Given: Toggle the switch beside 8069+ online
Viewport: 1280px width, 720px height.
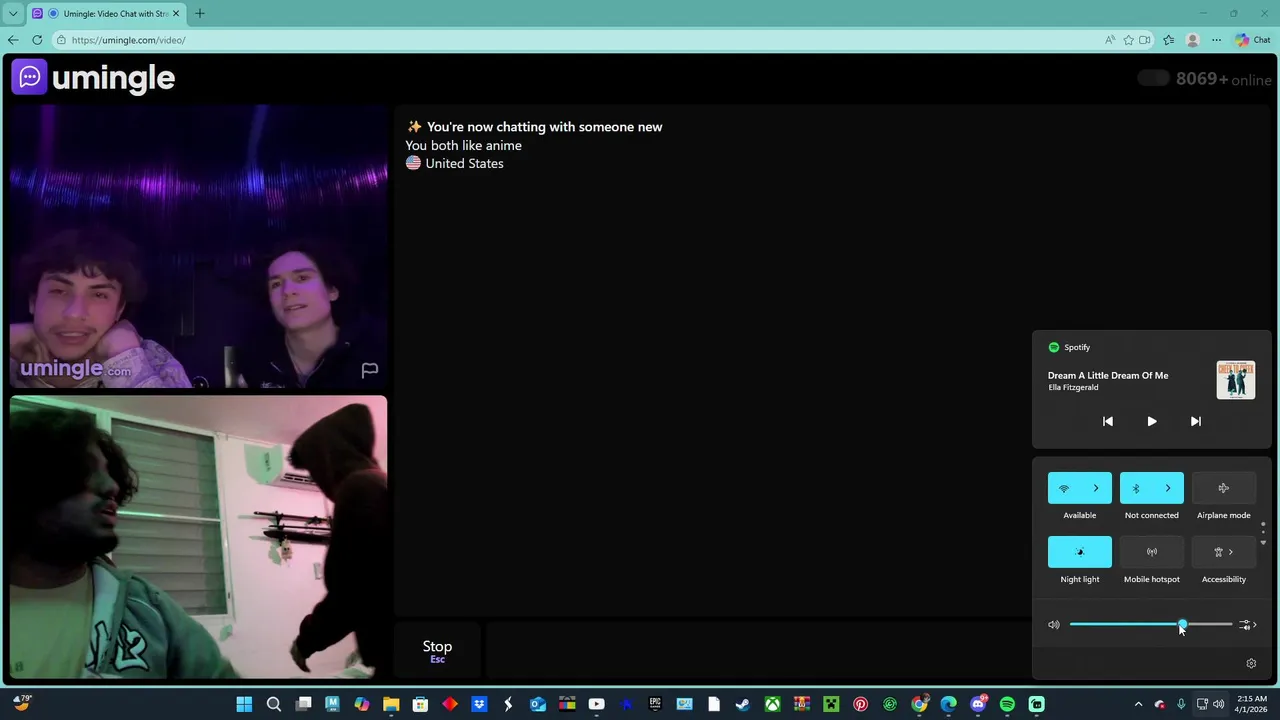Looking at the screenshot, I should (x=1153, y=78).
